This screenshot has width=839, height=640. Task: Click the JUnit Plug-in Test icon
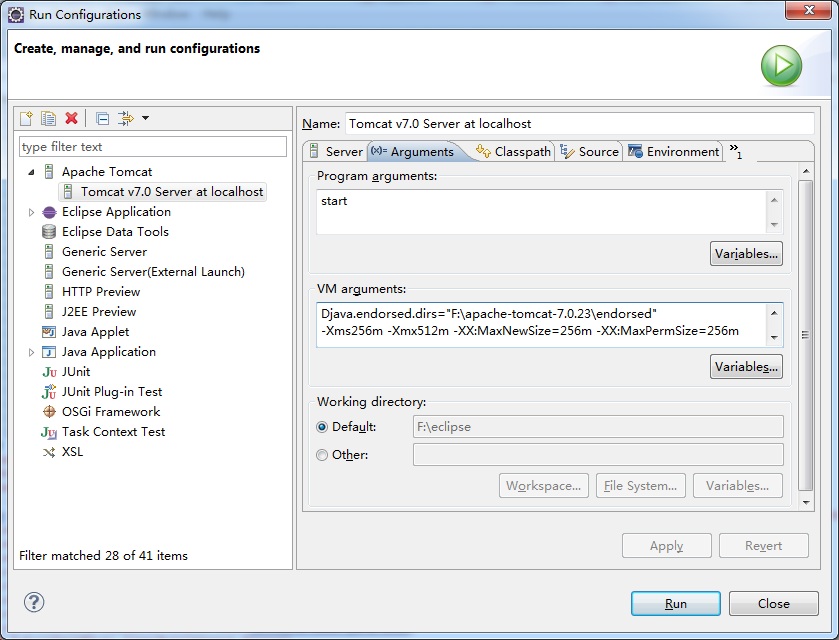point(49,392)
